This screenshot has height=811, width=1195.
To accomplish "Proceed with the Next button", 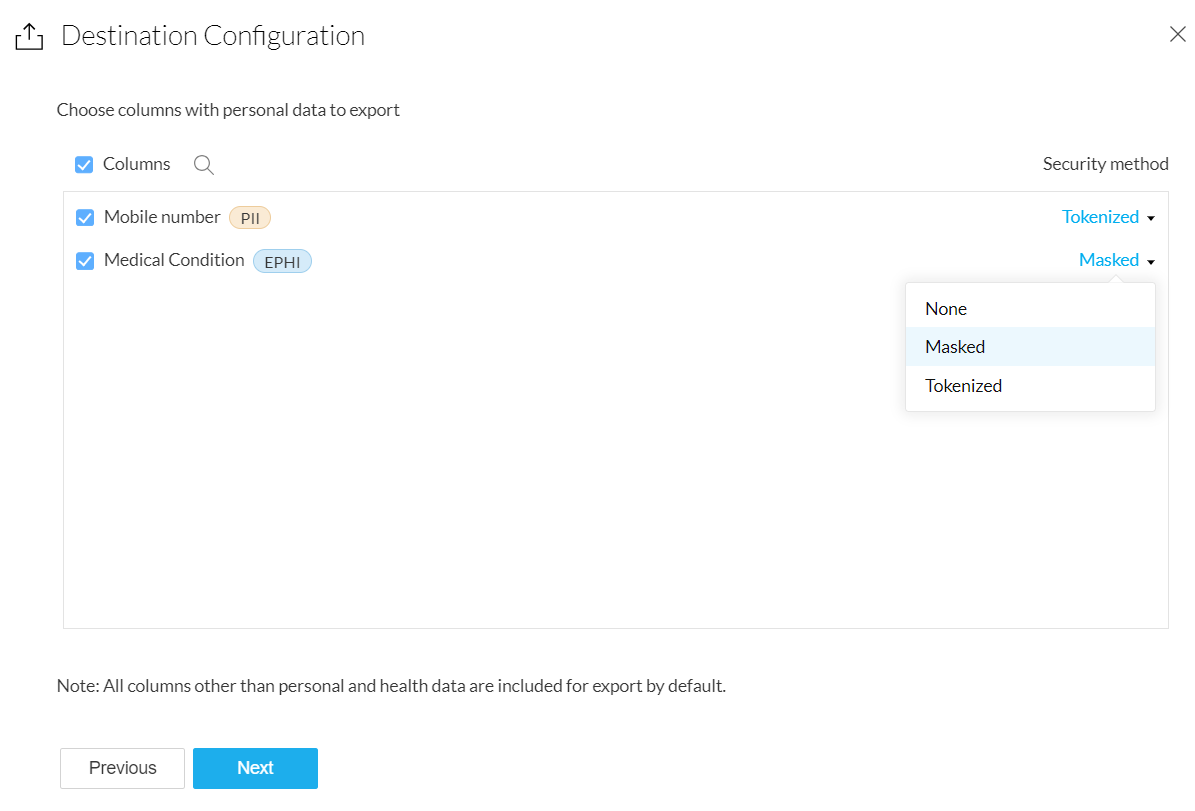I will tap(255, 768).
